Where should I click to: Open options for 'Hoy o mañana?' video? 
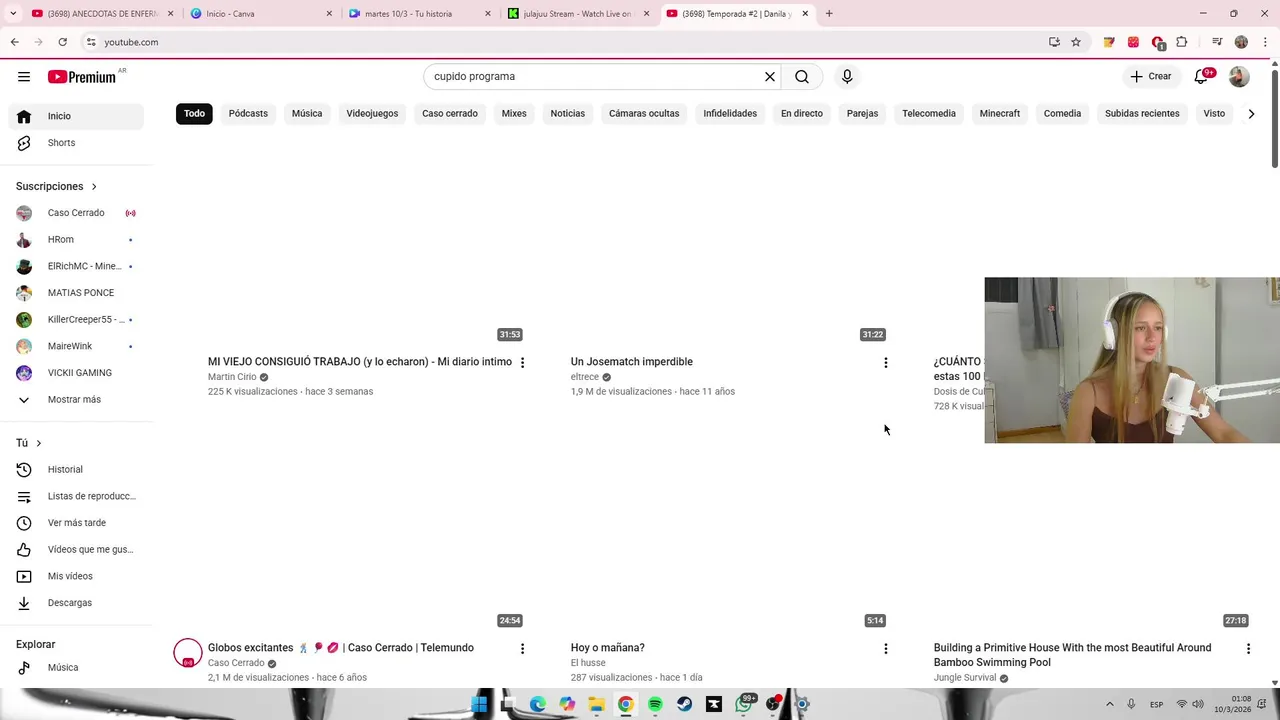coord(885,649)
